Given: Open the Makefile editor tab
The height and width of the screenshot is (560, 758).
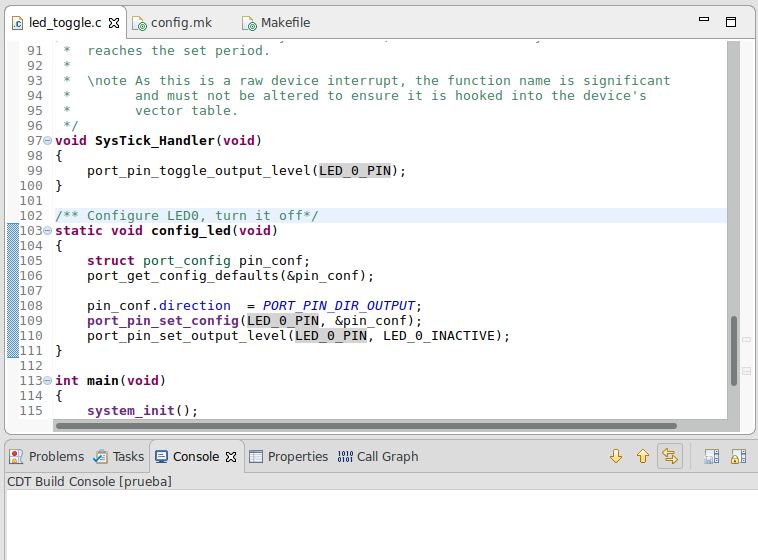Looking at the screenshot, I should click(277, 23).
